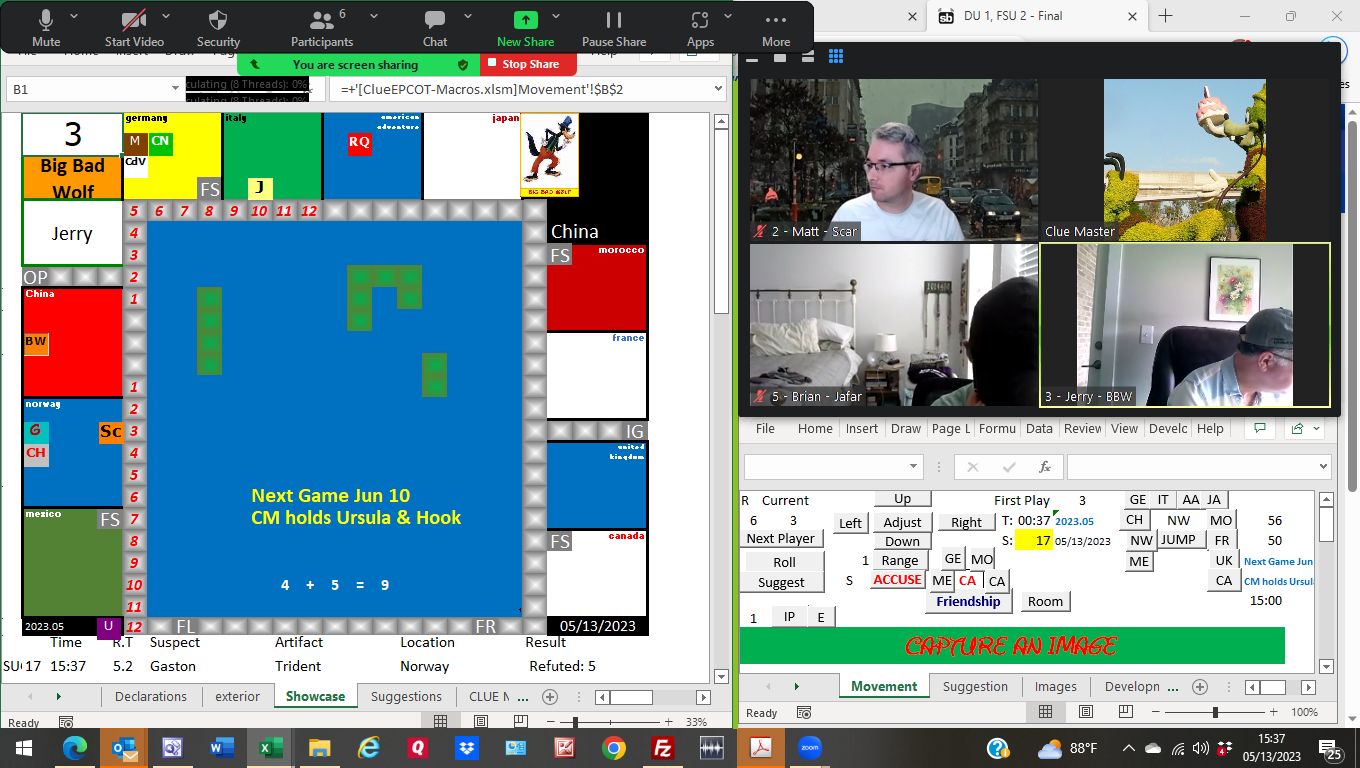Open the File menu in right Excel window
Screen dimensions: 1360x768
pos(765,428)
